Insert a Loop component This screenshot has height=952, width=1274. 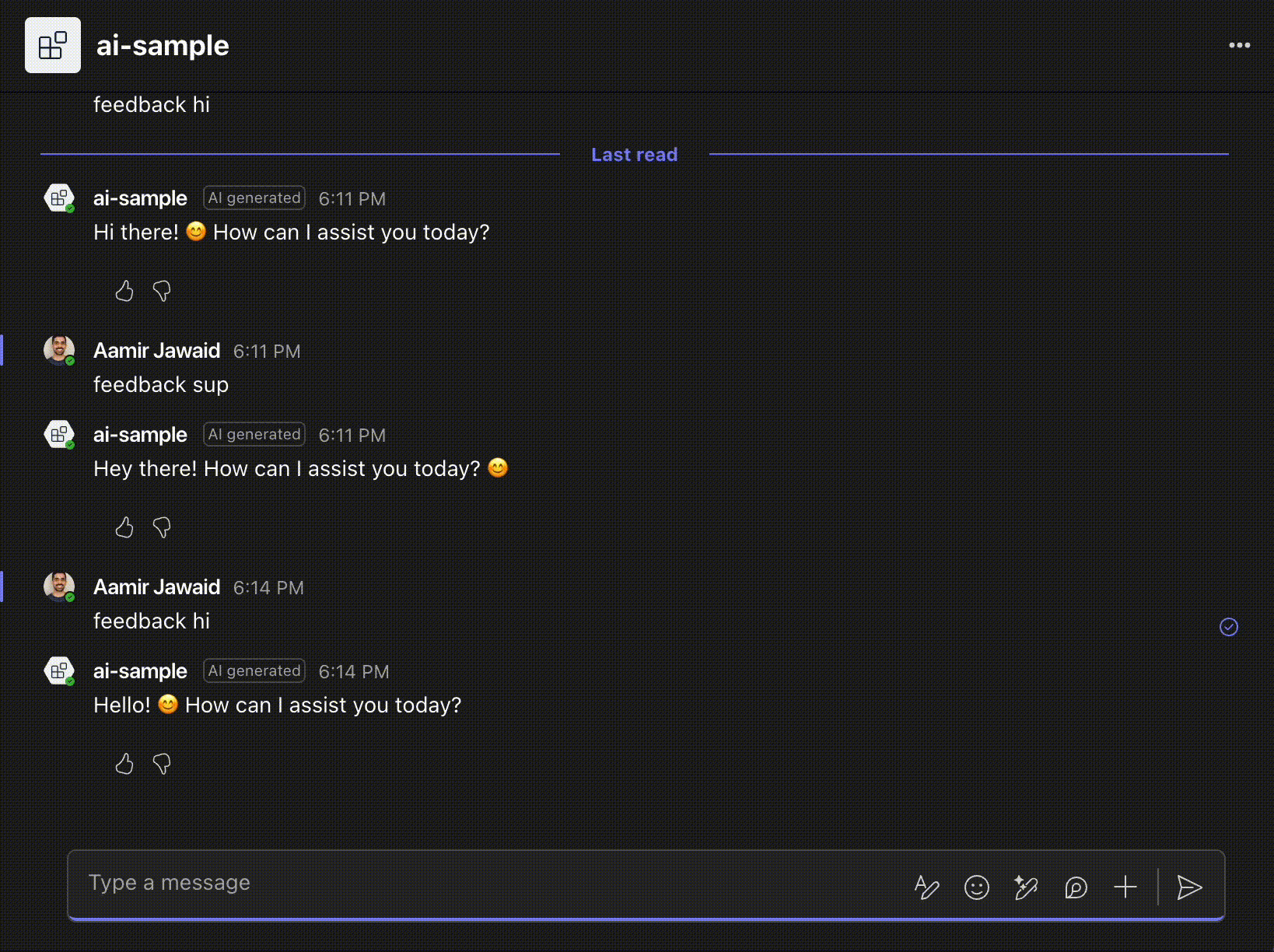coord(1076,887)
